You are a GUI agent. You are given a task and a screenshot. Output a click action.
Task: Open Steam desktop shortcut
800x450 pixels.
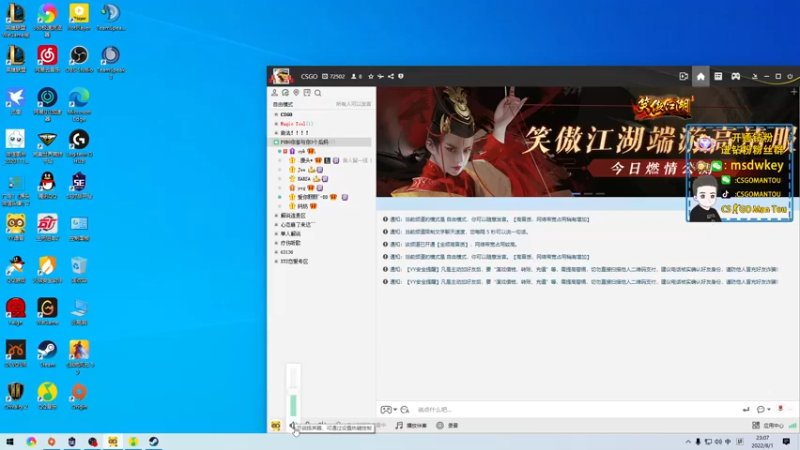[x=47, y=354]
